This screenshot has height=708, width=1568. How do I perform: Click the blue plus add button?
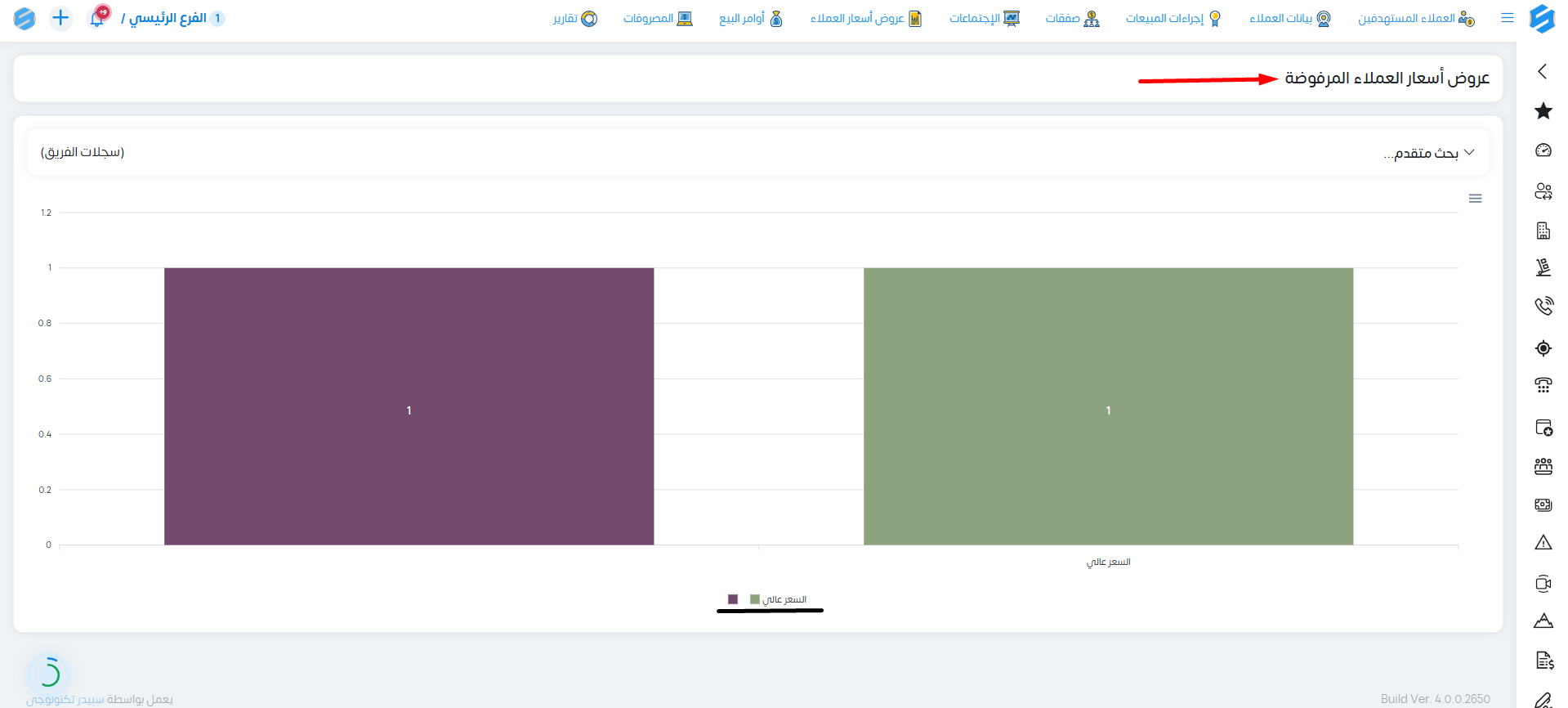[x=60, y=18]
